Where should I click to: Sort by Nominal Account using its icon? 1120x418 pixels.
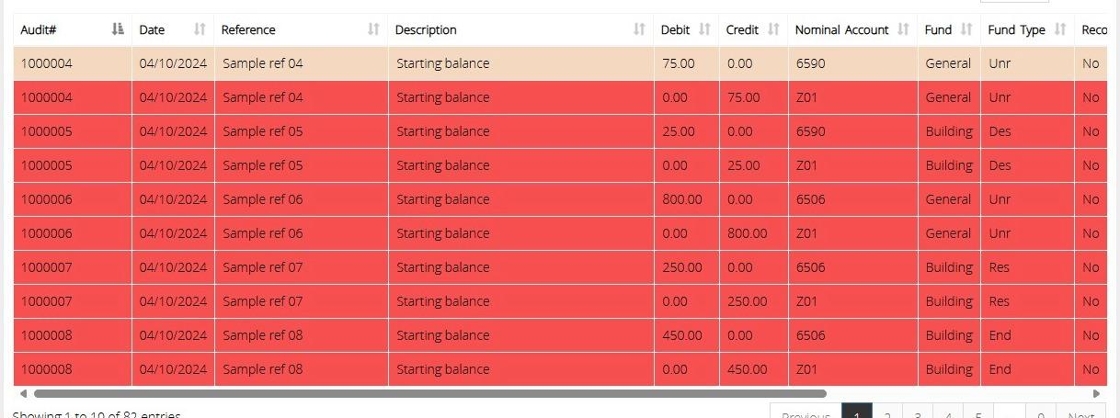pyautogui.click(x=903, y=30)
